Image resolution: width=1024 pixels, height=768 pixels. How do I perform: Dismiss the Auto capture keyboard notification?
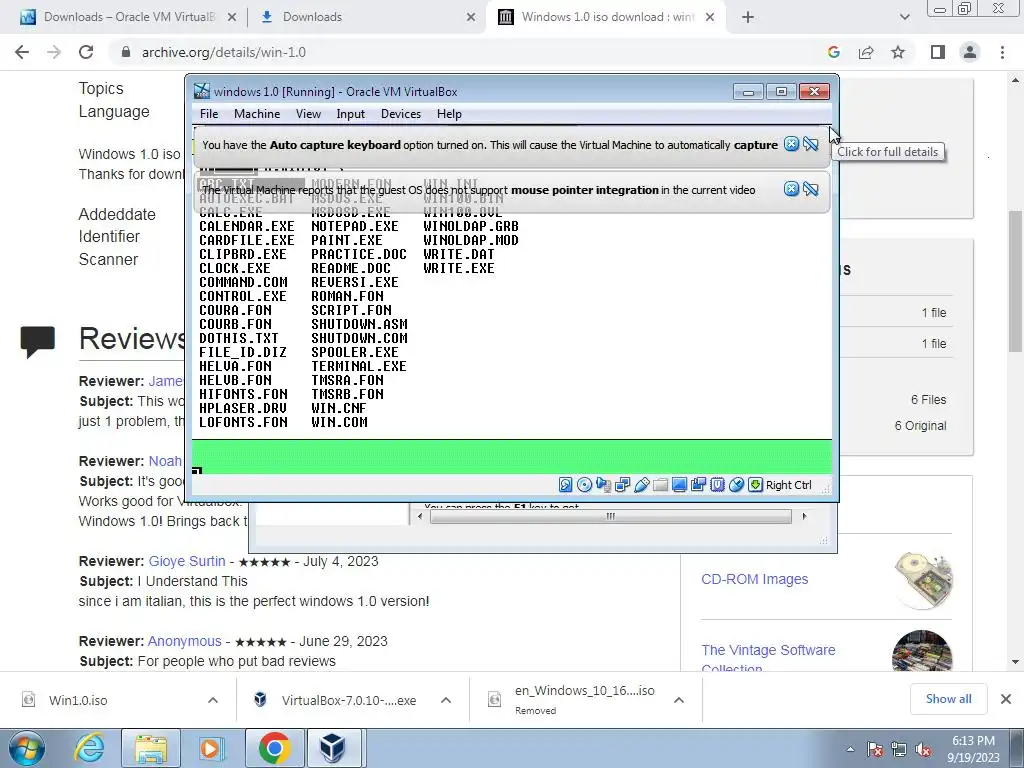click(792, 144)
